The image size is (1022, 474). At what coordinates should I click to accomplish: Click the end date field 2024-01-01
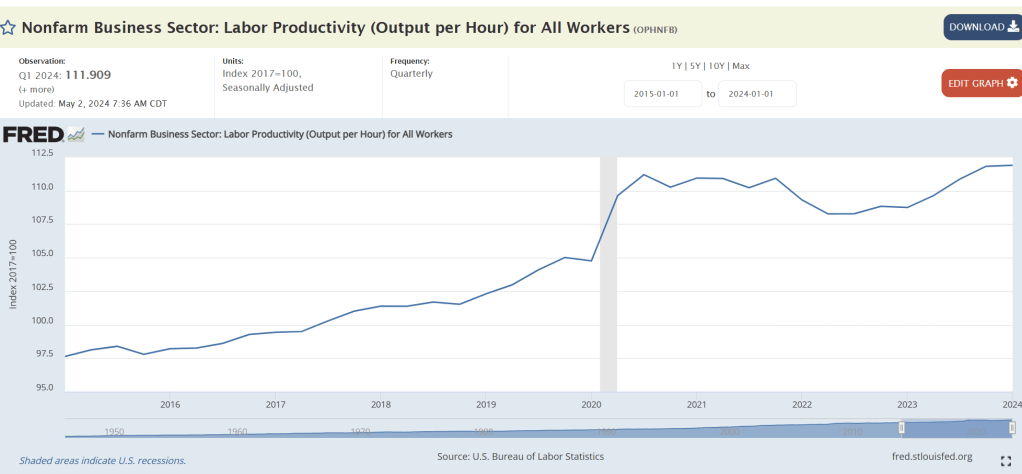[758, 94]
